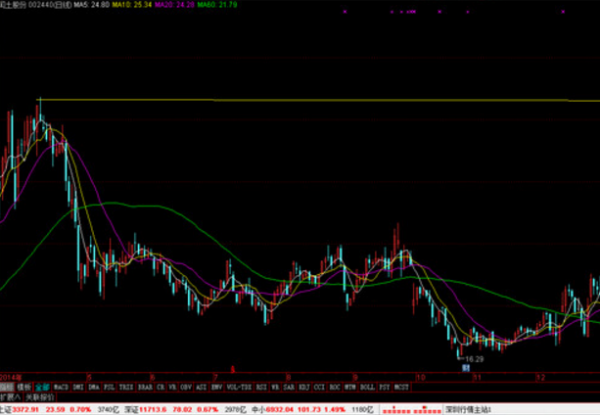Switch to the 模板 tab

click(24, 387)
